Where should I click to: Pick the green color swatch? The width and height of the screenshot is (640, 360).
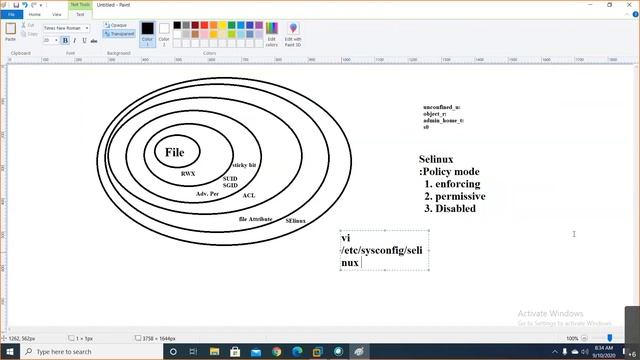point(231,25)
